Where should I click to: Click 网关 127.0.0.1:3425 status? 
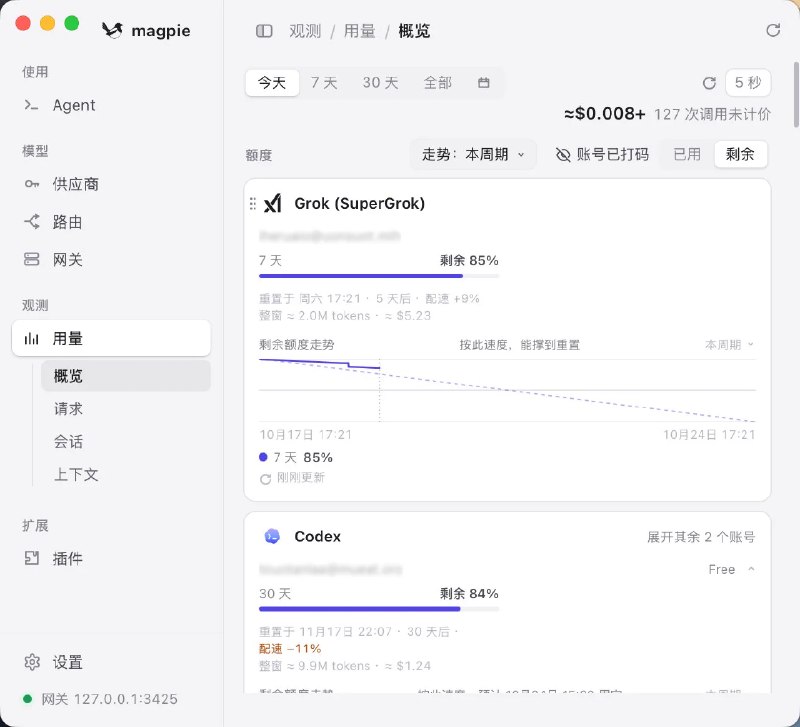[101, 699]
